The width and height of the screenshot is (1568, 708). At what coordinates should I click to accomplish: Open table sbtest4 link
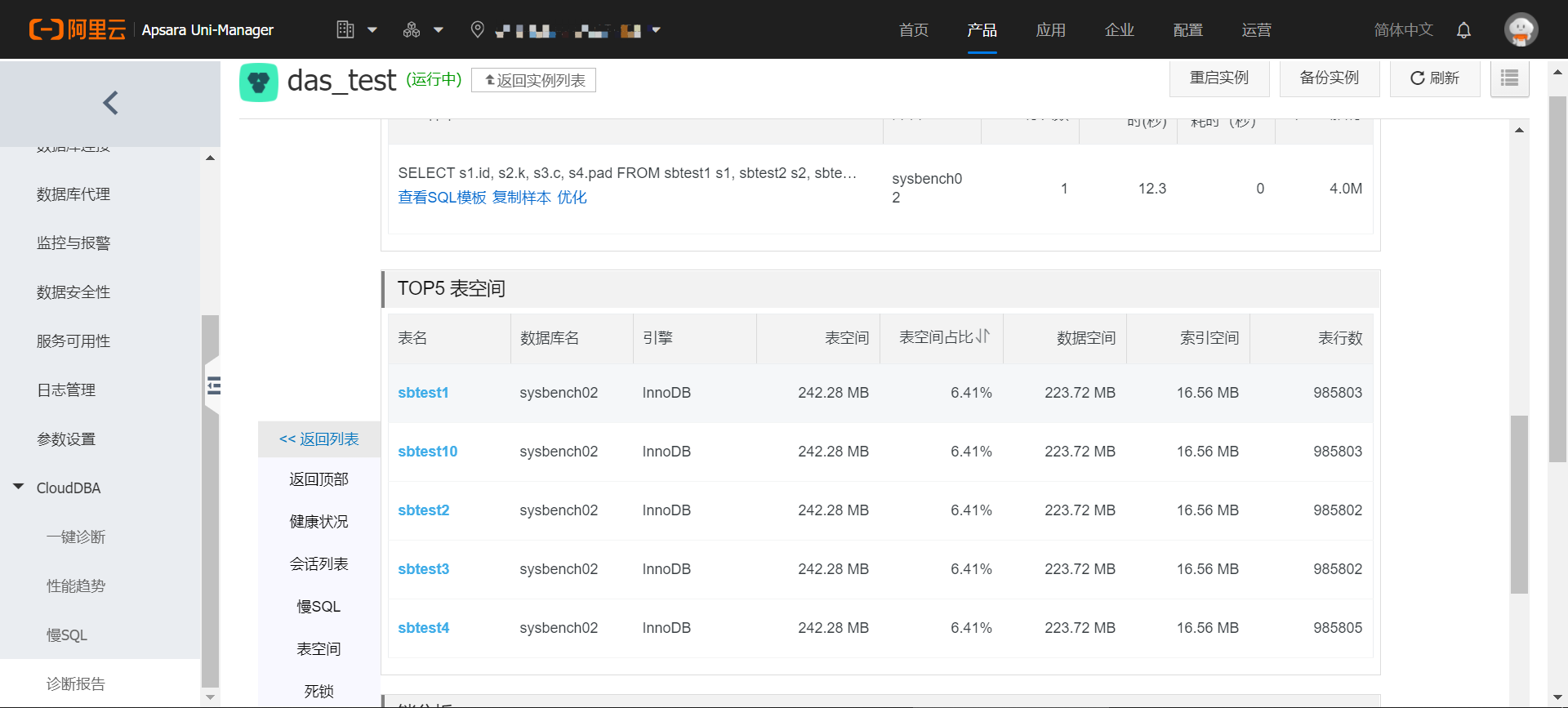(x=423, y=628)
